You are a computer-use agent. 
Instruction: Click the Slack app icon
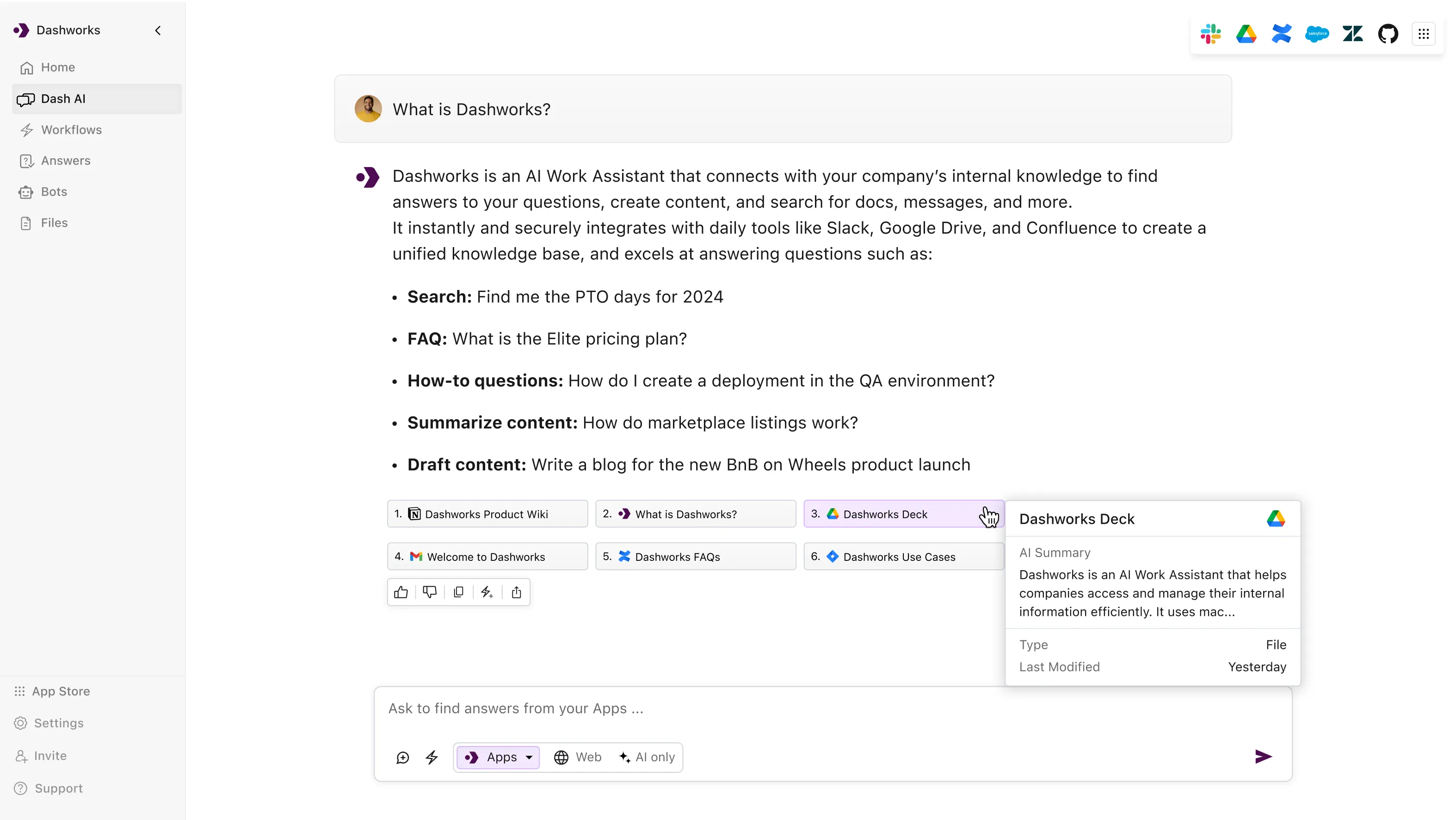point(1210,34)
